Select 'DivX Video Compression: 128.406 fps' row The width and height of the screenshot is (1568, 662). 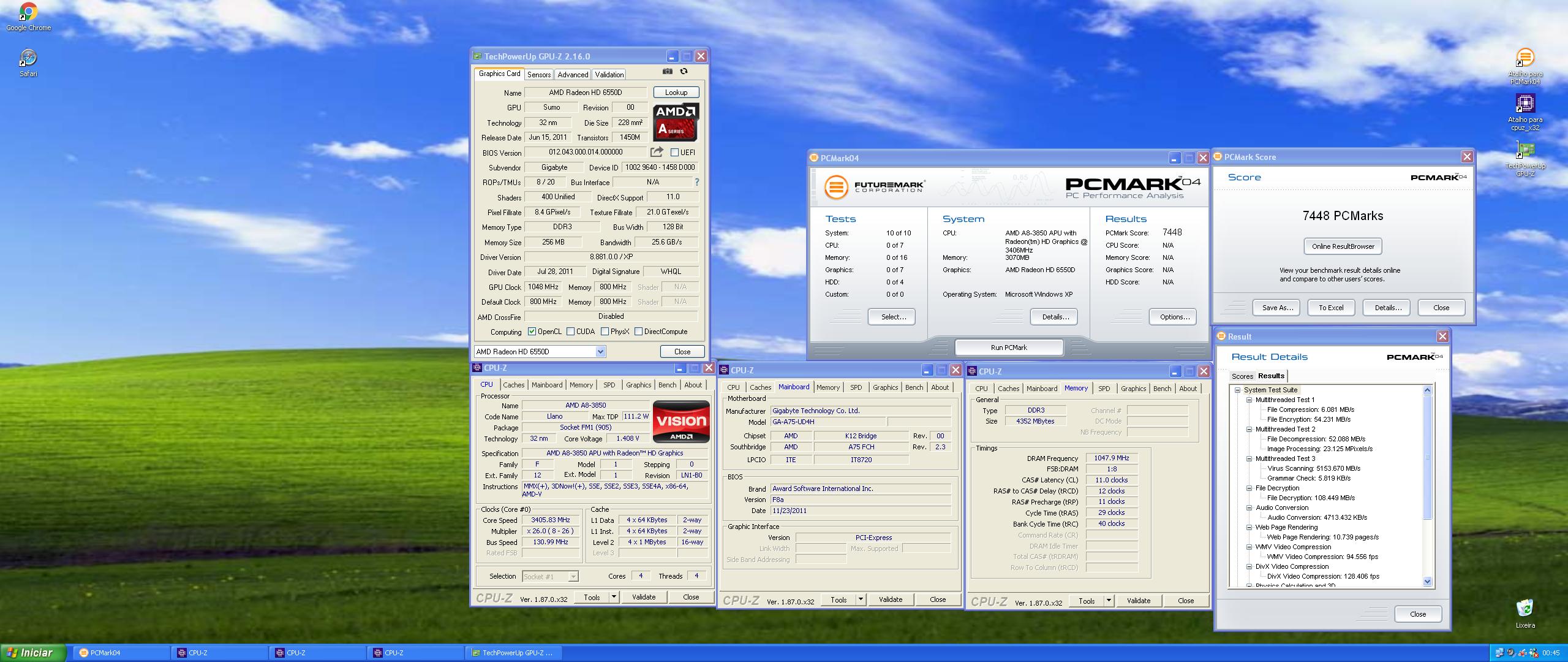point(1323,576)
